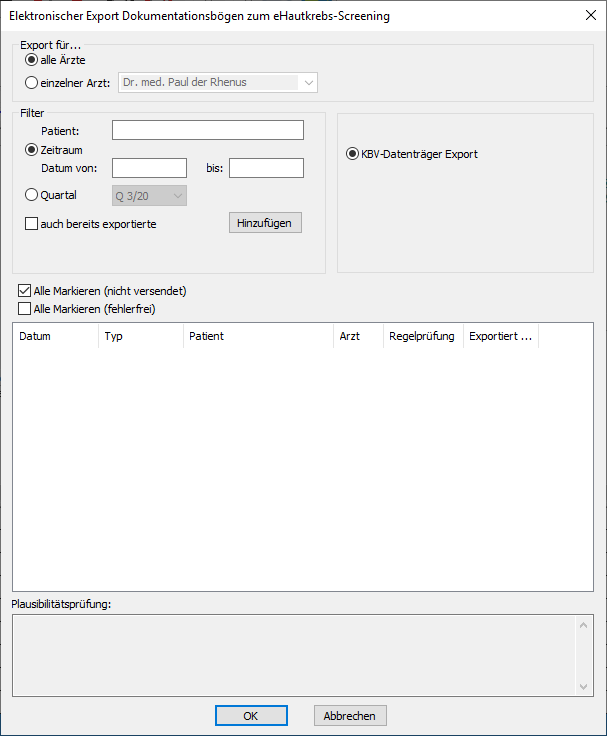Close the eHautkrebs-Screening export dialog
The image size is (607, 736).
[591, 15]
